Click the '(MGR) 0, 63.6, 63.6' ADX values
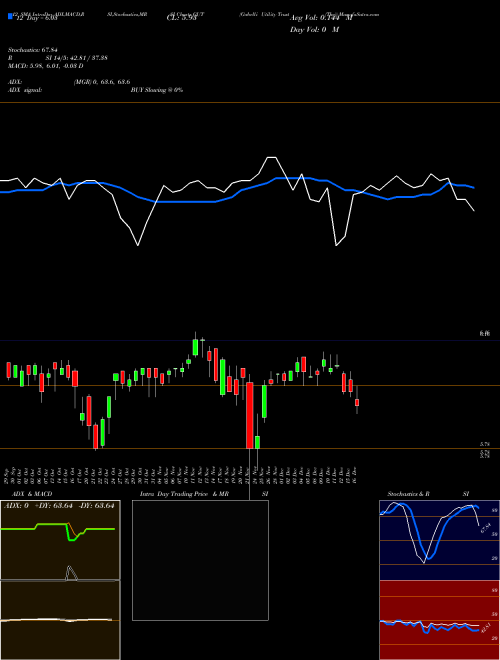Image resolution: width=500 pixels, height=660 pixels. (102, 82)
